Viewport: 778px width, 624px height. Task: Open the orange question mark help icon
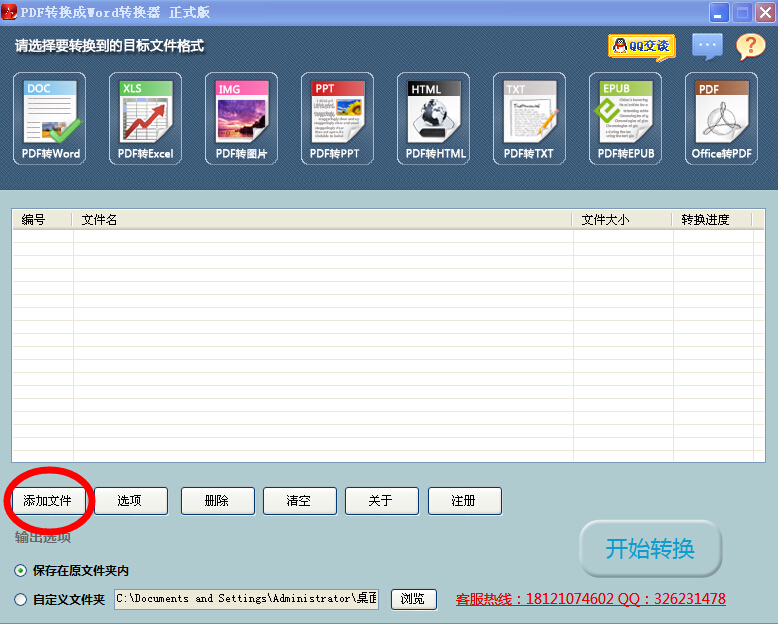coord(751,47)
